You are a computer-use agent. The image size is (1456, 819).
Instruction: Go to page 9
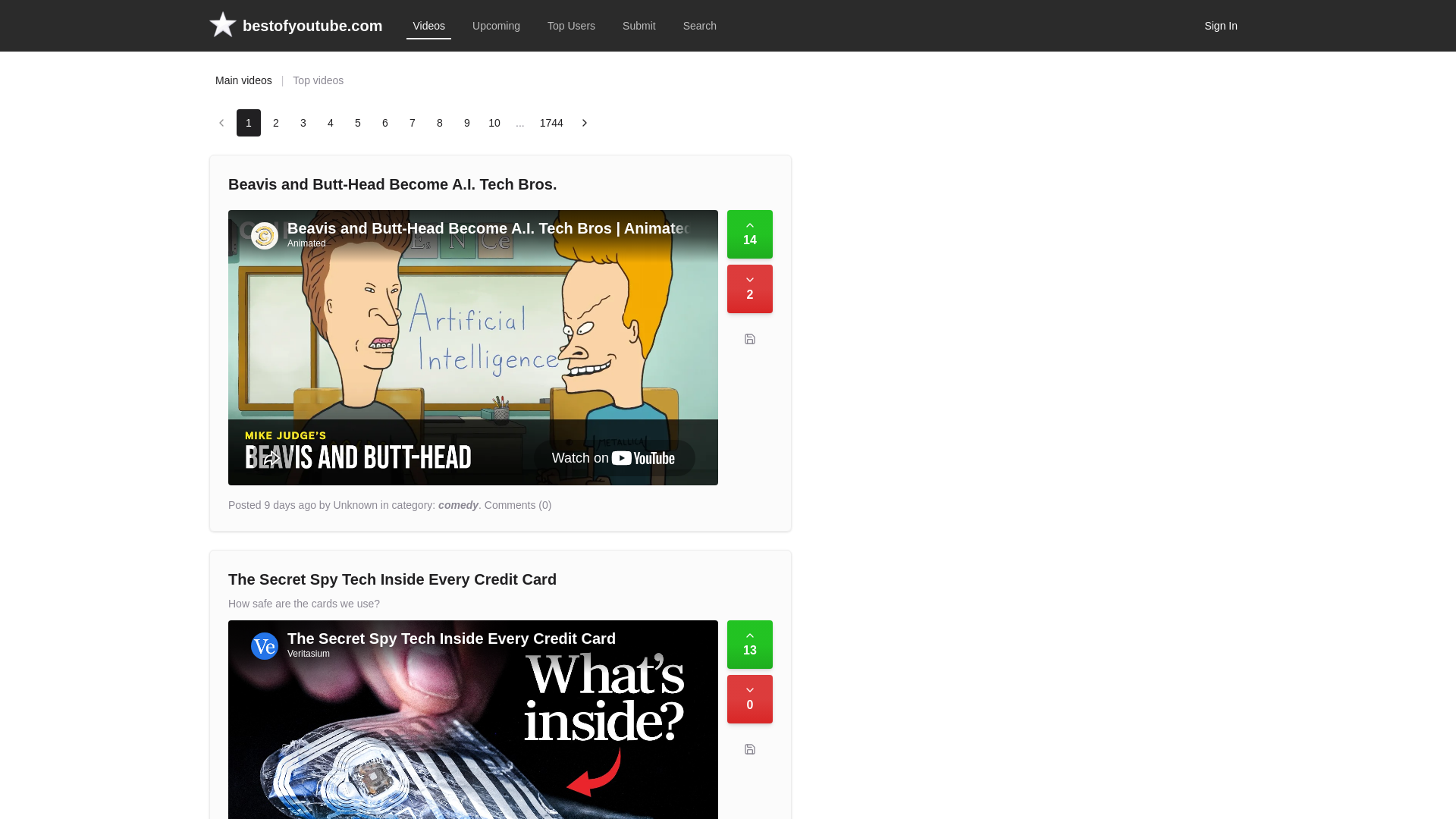[467, 123]
